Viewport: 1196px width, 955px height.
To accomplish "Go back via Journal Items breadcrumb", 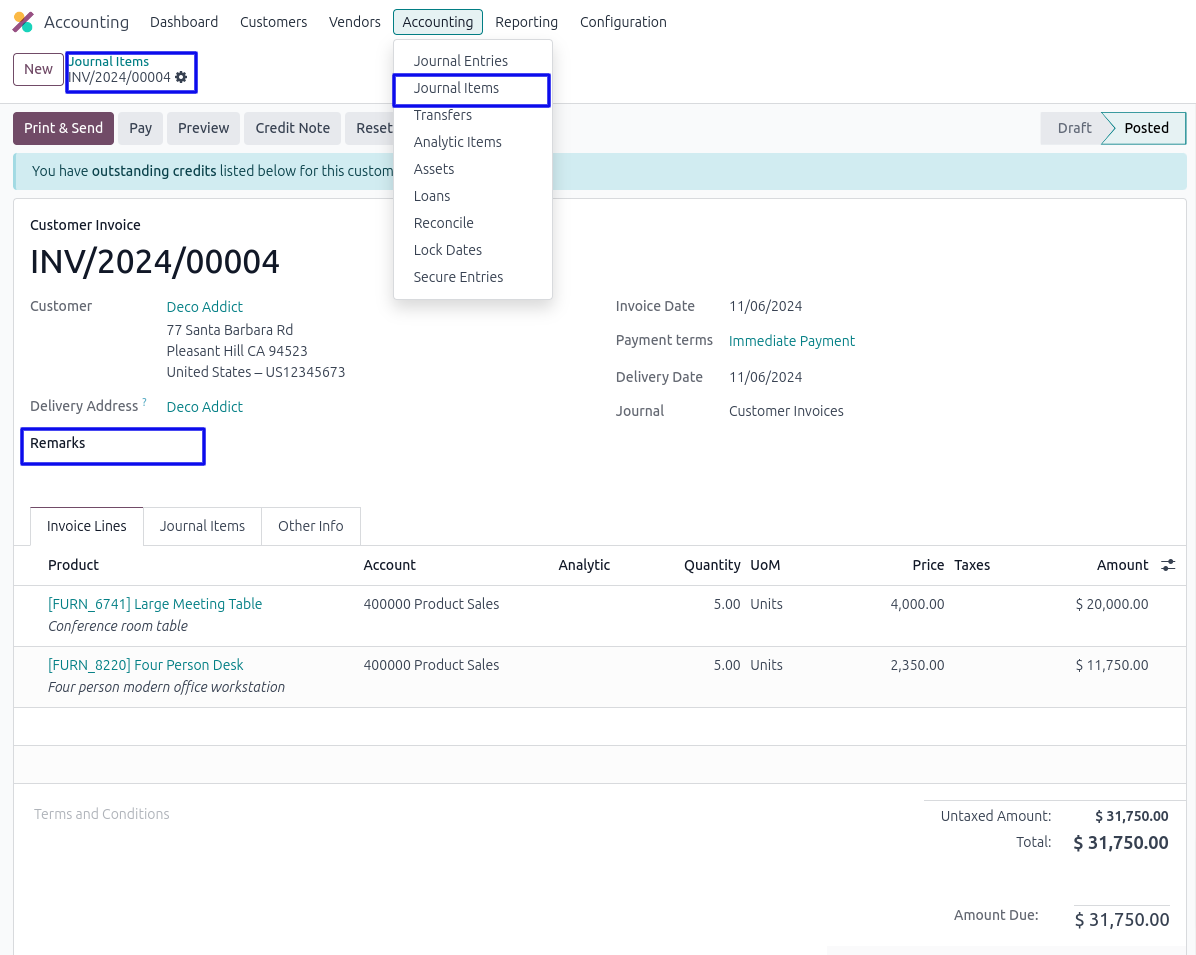I will pos(109,61).
